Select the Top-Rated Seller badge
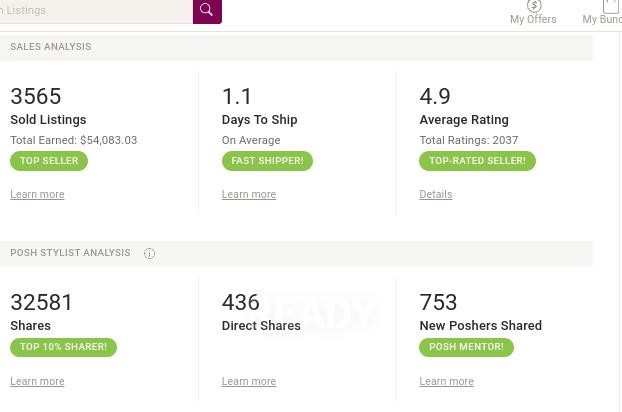The height and width of the screenshot is (412, 622). [x=477, y=161]
